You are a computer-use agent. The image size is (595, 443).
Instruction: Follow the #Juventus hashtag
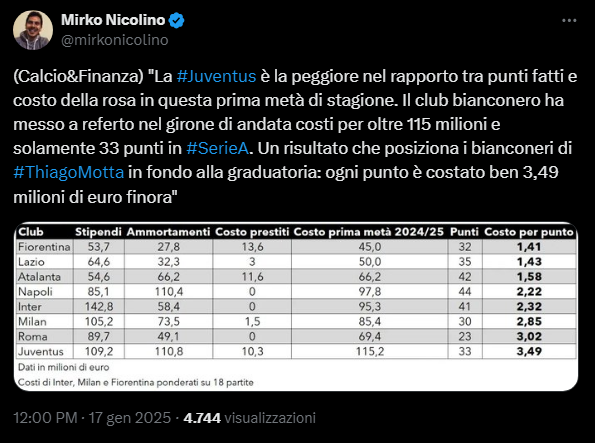pyautogui.click(x=216, y=76)
